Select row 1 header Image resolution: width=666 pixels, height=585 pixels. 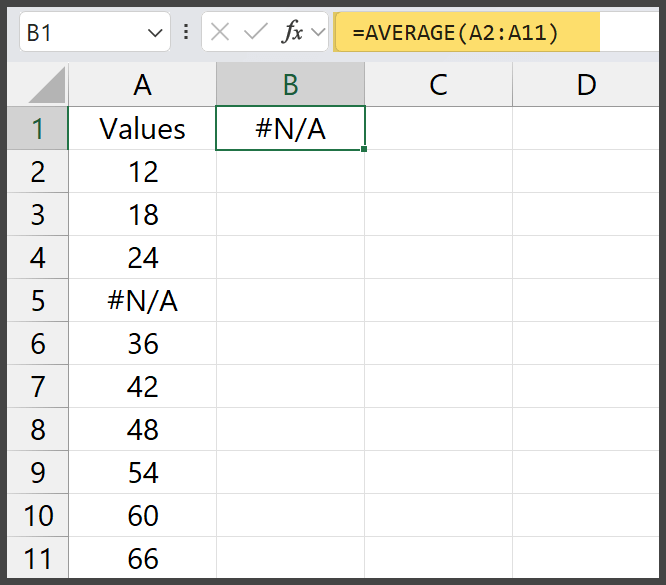pyautogui.click(x=37, y=128)
